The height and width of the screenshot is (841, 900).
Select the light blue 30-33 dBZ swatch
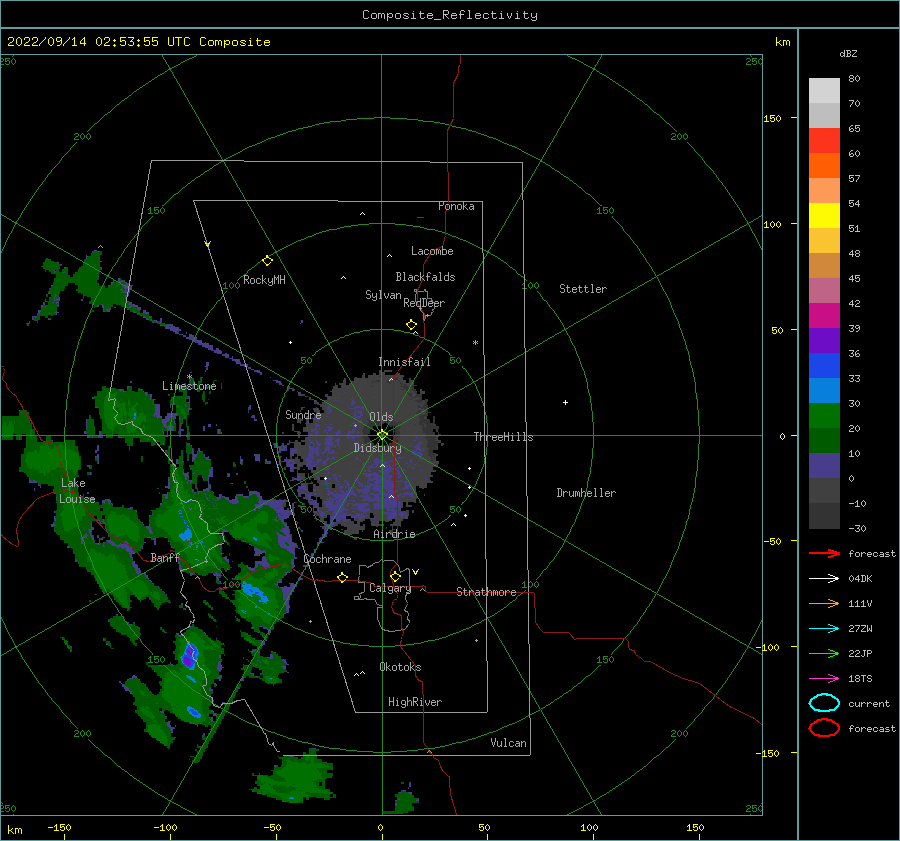[824, 391]
